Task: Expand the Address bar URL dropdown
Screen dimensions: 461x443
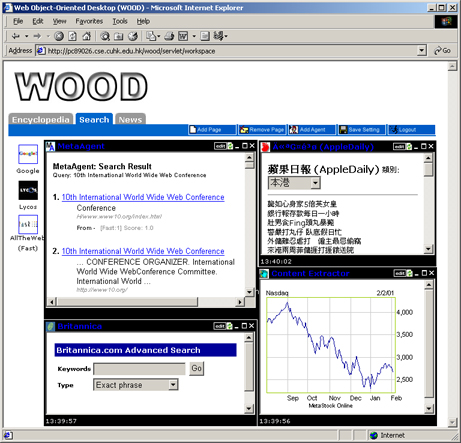Action: point(422,51)
